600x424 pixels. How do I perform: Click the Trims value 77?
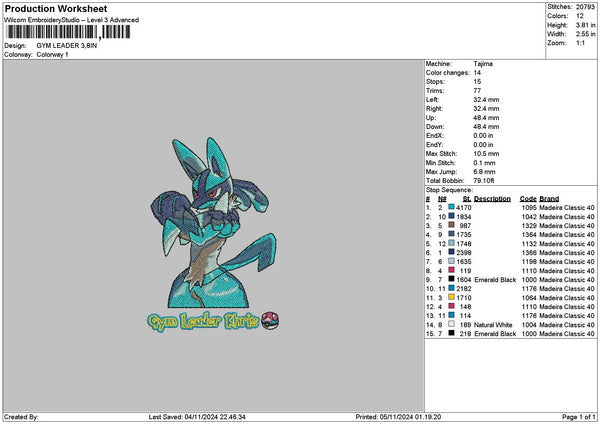point(477,91)
